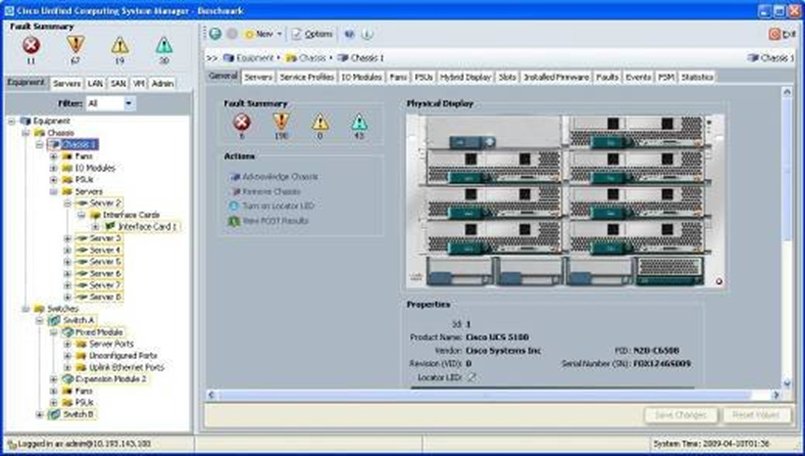
Task: Switch to the Admin navigation tab
Action: pos(162,83)
